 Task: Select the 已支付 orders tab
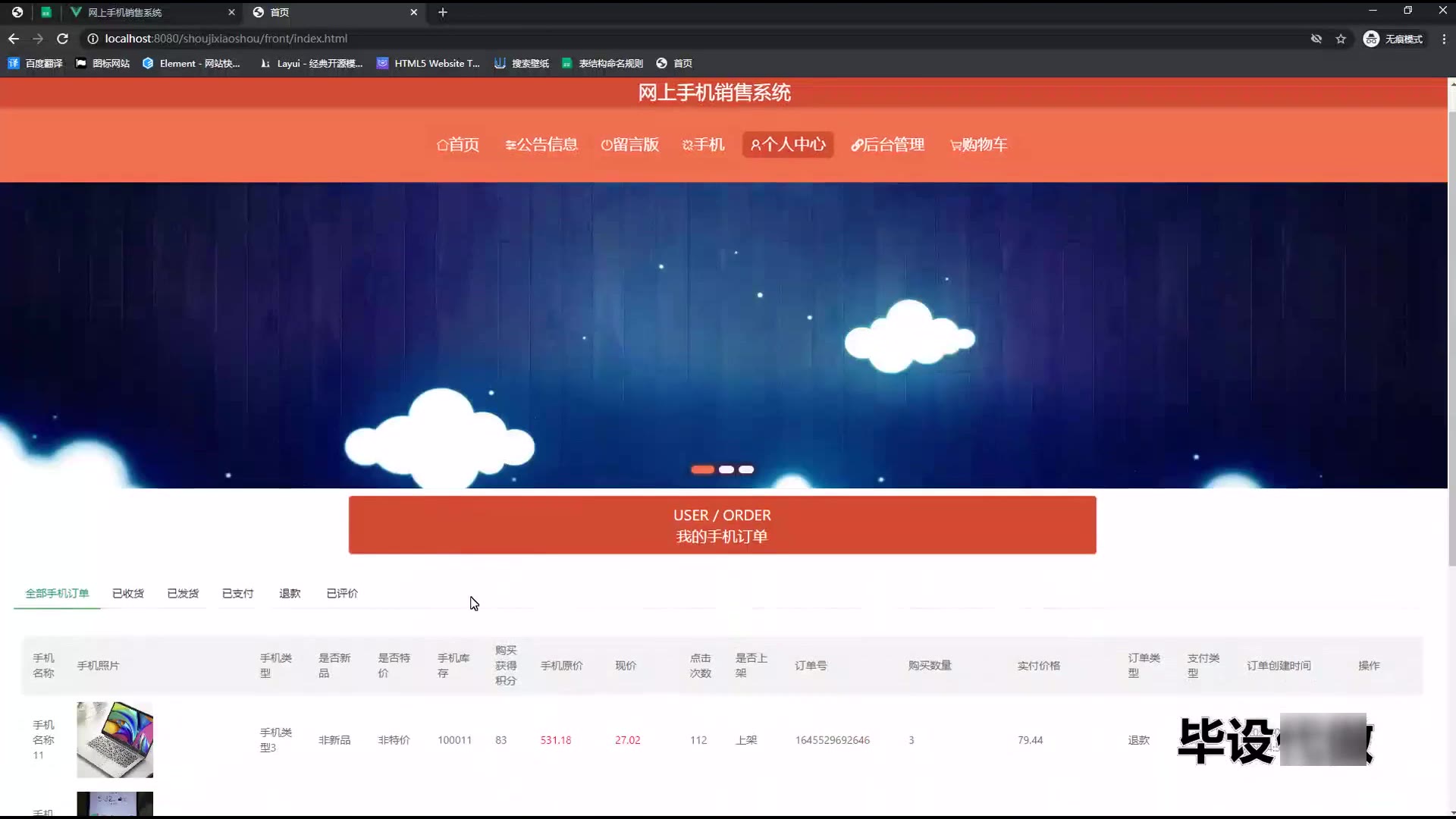pos(237,594)
